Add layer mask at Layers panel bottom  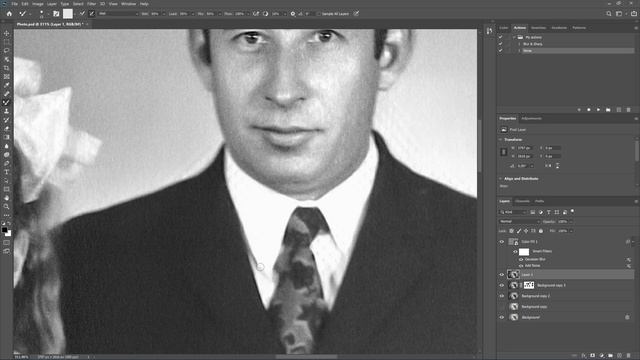[x=593, y=356]
